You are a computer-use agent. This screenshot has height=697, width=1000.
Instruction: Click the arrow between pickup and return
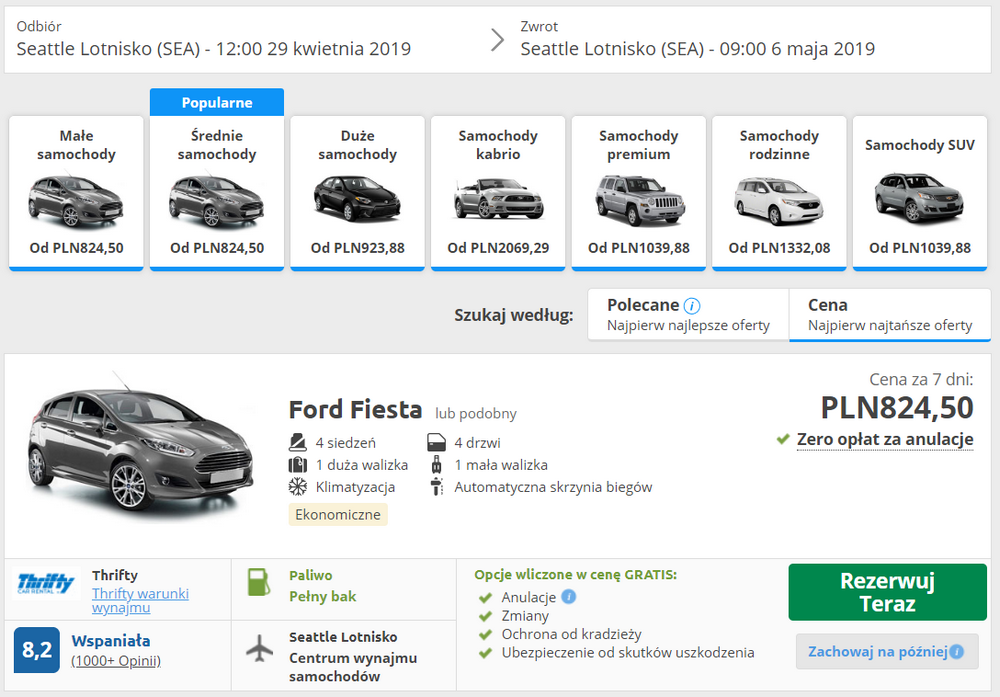point(497,40)
